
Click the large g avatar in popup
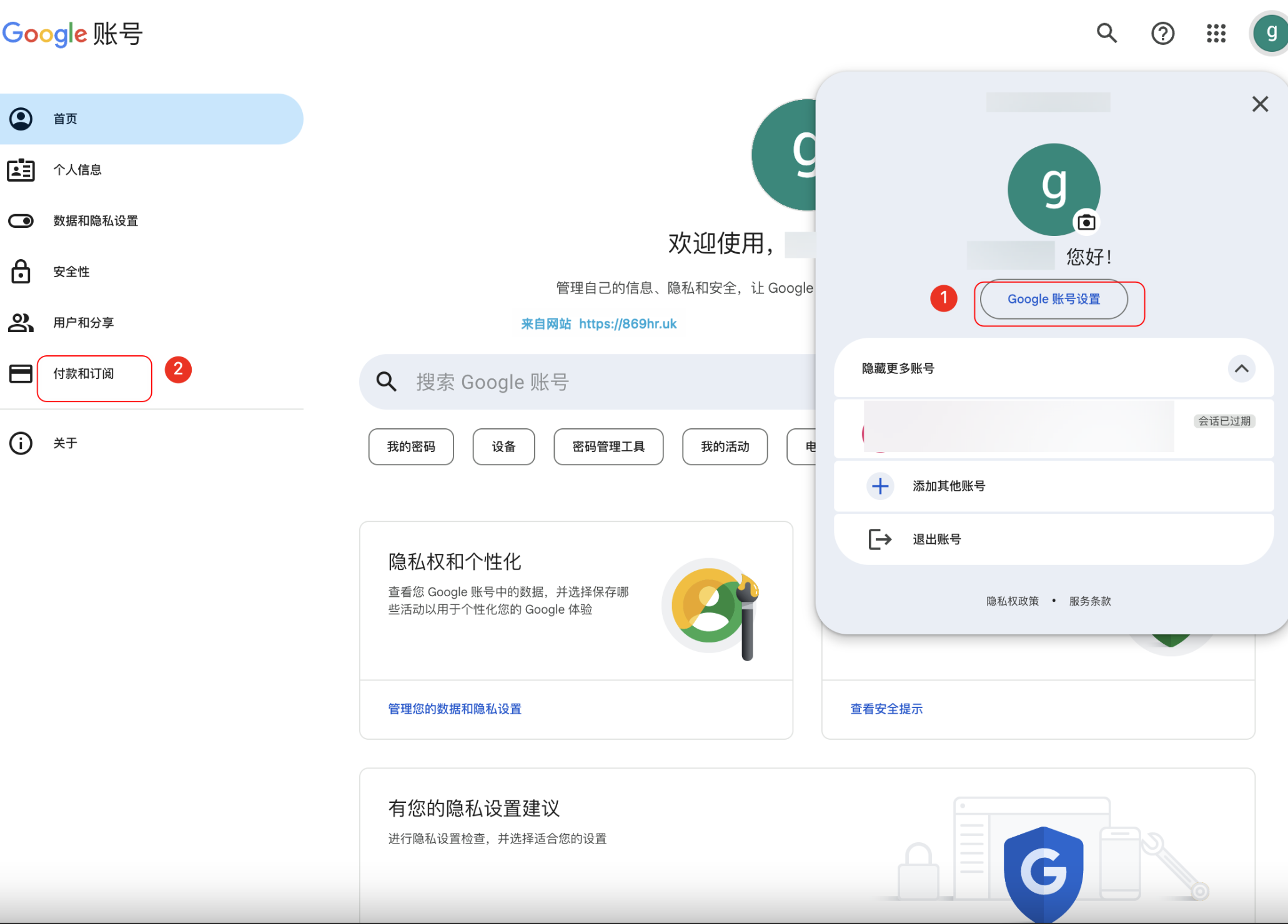pyautogui.click(x=1054, y=190)
